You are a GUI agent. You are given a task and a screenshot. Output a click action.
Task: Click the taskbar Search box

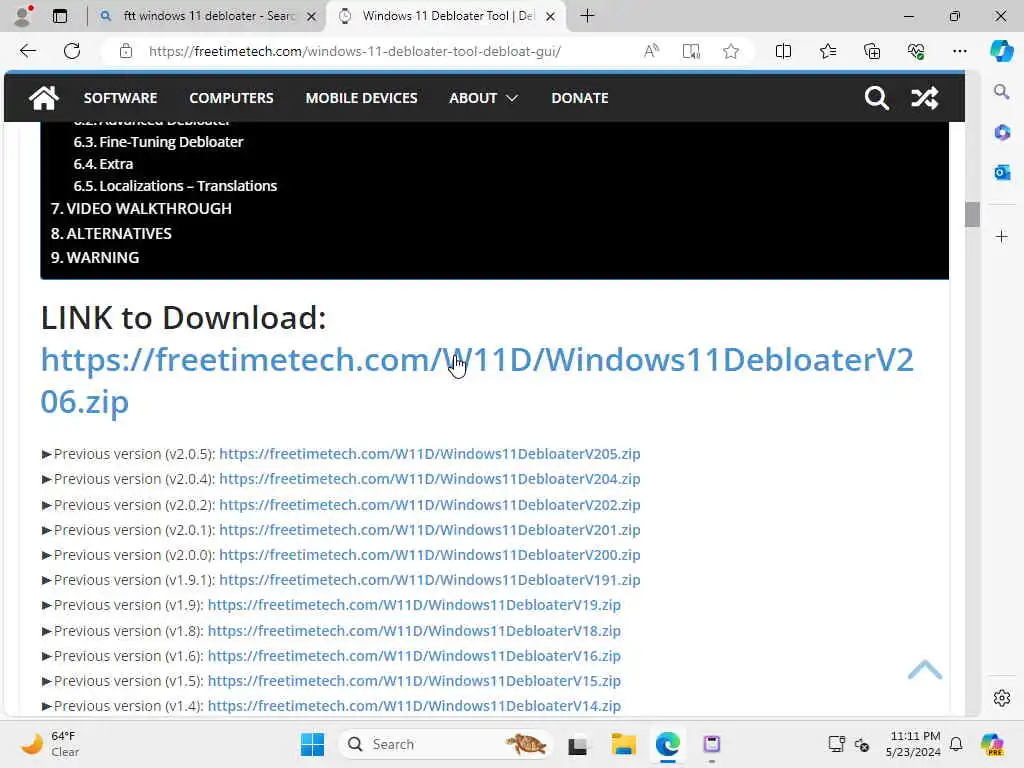(446, 744)
